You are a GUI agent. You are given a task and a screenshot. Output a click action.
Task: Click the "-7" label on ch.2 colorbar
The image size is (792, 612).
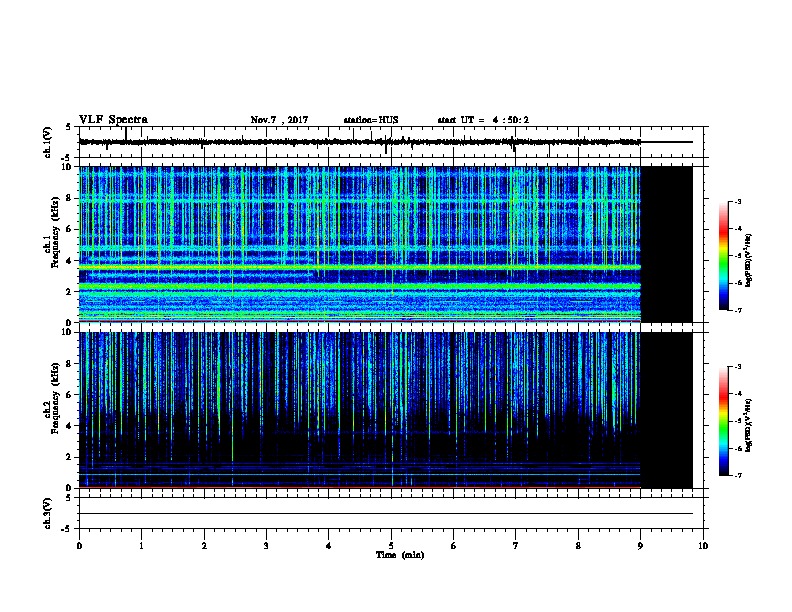[x=737, y=475]
